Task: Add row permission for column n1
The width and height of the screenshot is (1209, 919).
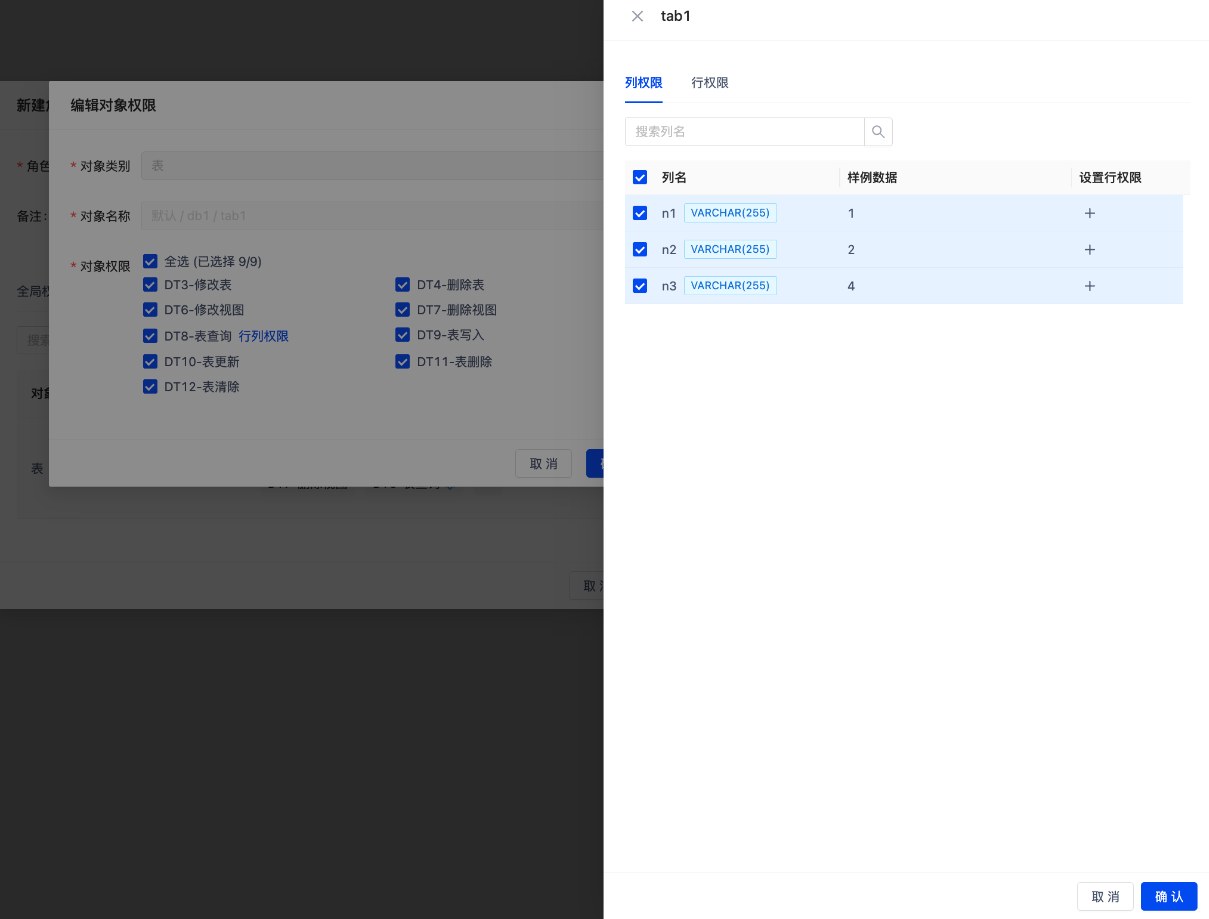Action: [x=1090, y=213]
